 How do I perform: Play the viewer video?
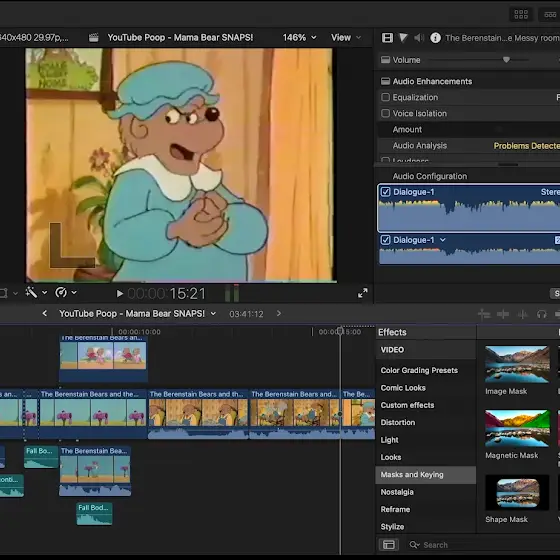(x=120, y=294)
